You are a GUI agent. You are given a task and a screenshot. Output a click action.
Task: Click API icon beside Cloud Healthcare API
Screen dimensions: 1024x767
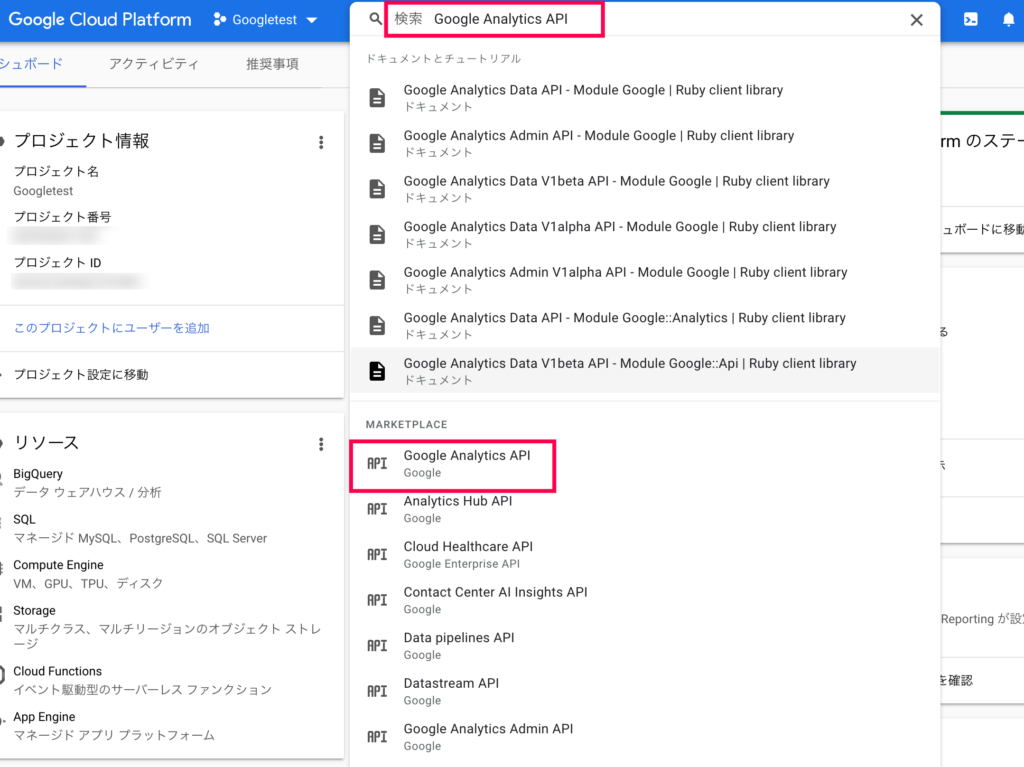(377, 555)
